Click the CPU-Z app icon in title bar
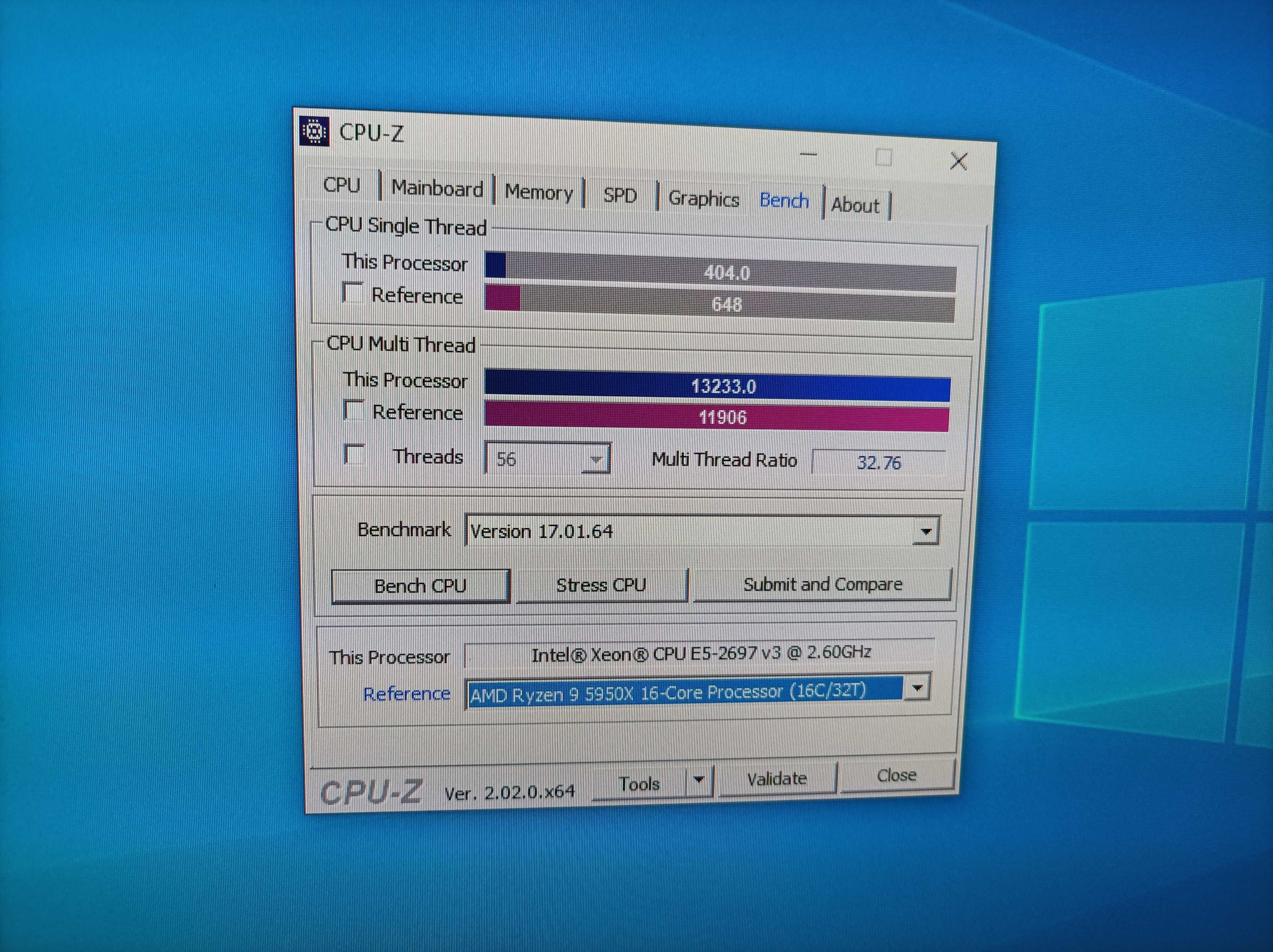Screen dimensions: 1273x952 tap(315, 132)
